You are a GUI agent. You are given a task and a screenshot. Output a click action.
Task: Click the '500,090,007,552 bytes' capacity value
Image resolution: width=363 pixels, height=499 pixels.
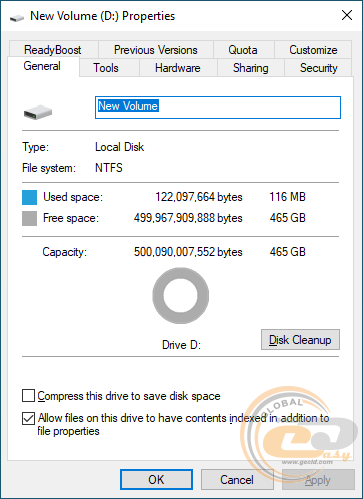188,252
